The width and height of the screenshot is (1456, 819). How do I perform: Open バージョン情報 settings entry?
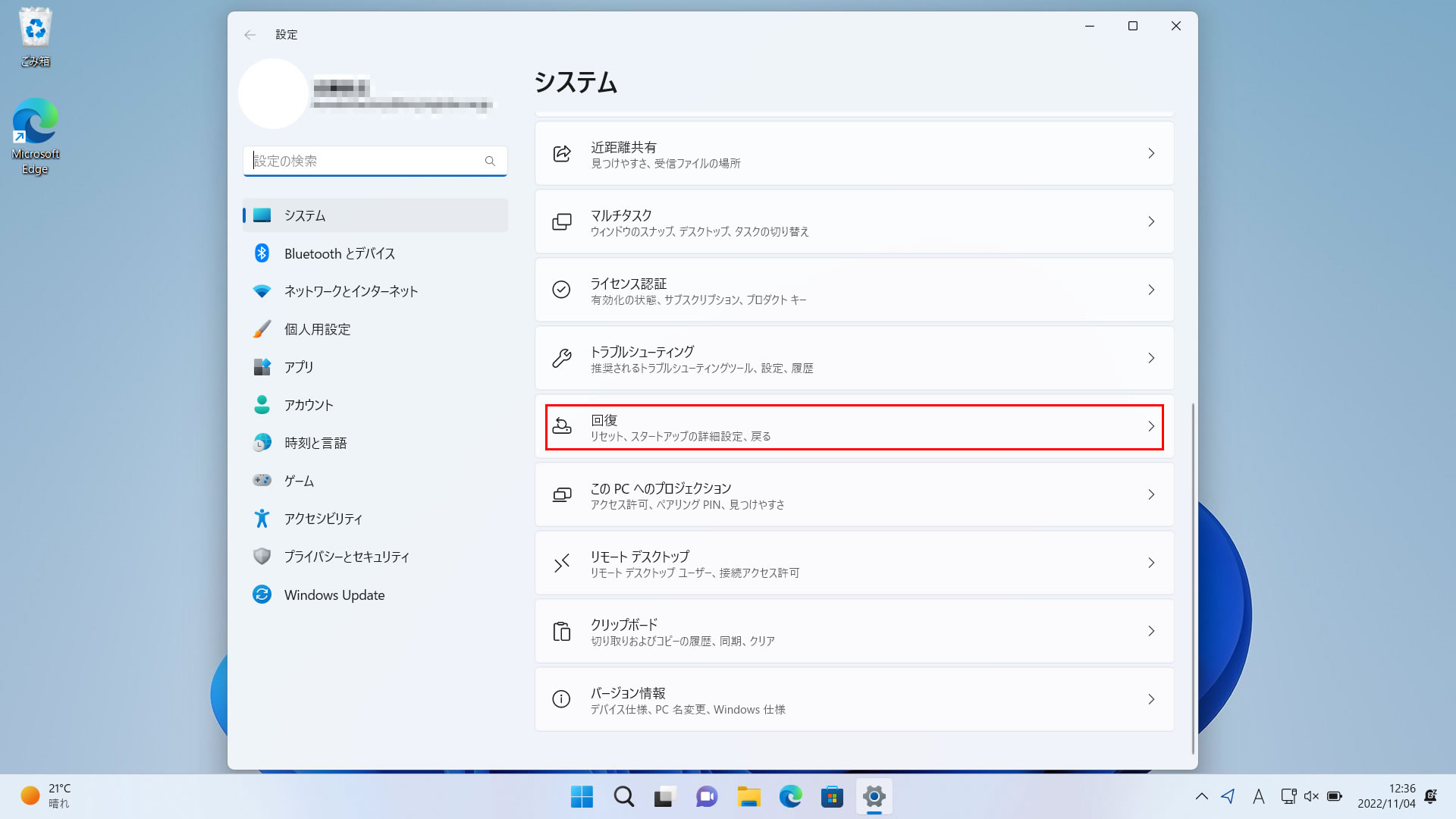point(855,699)
